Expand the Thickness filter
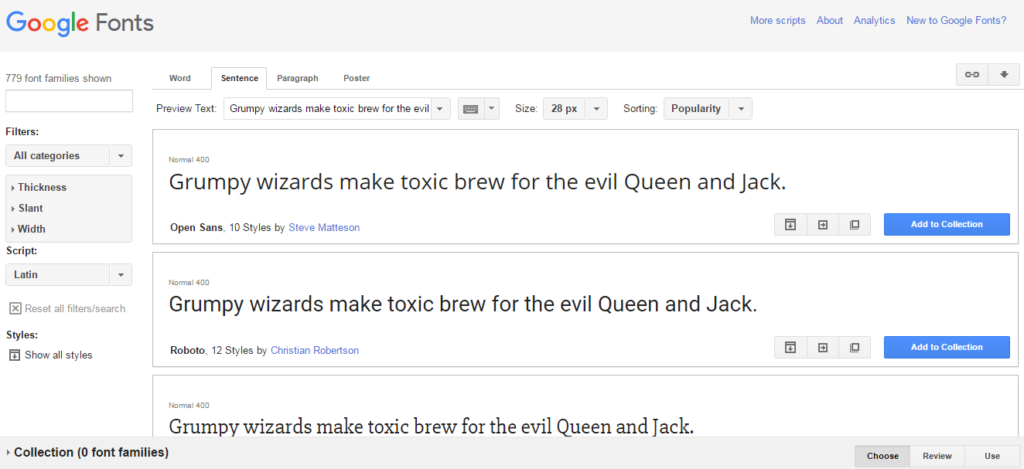The width and height of the screenshot is (1024, 469). click(39, 187)
